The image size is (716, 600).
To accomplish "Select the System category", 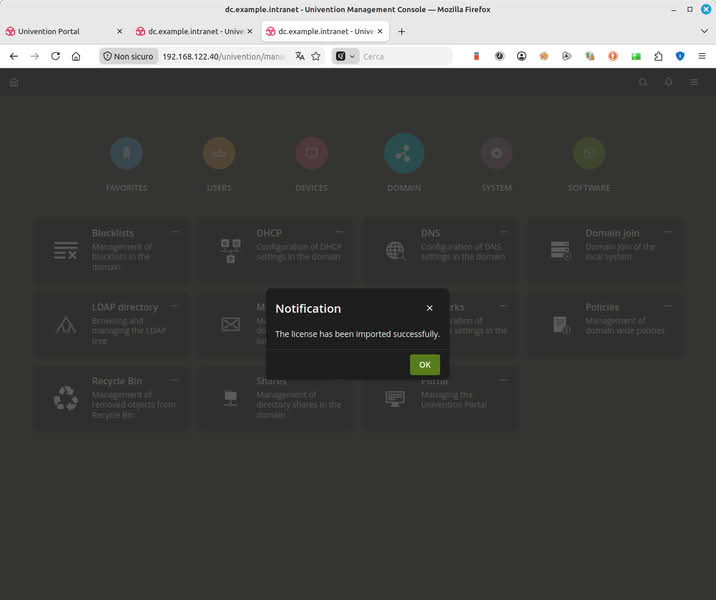I will pyautogui.click(x=496, y=153).
